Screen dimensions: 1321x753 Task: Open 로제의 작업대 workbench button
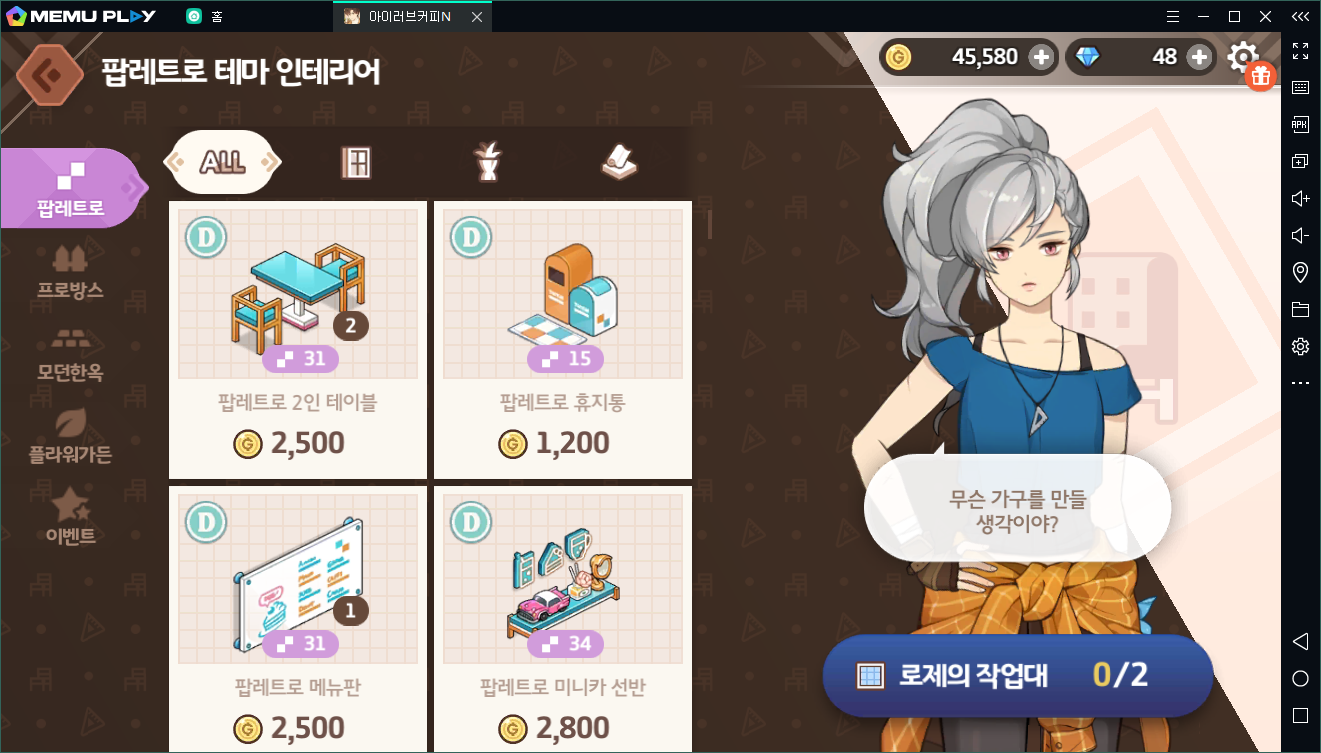(x=1017, y=676)
